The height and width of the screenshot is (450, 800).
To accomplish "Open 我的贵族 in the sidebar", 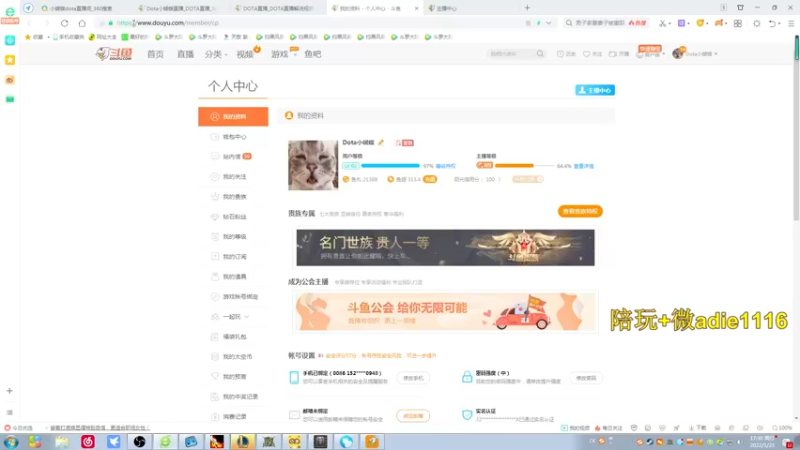I will 233,196.
